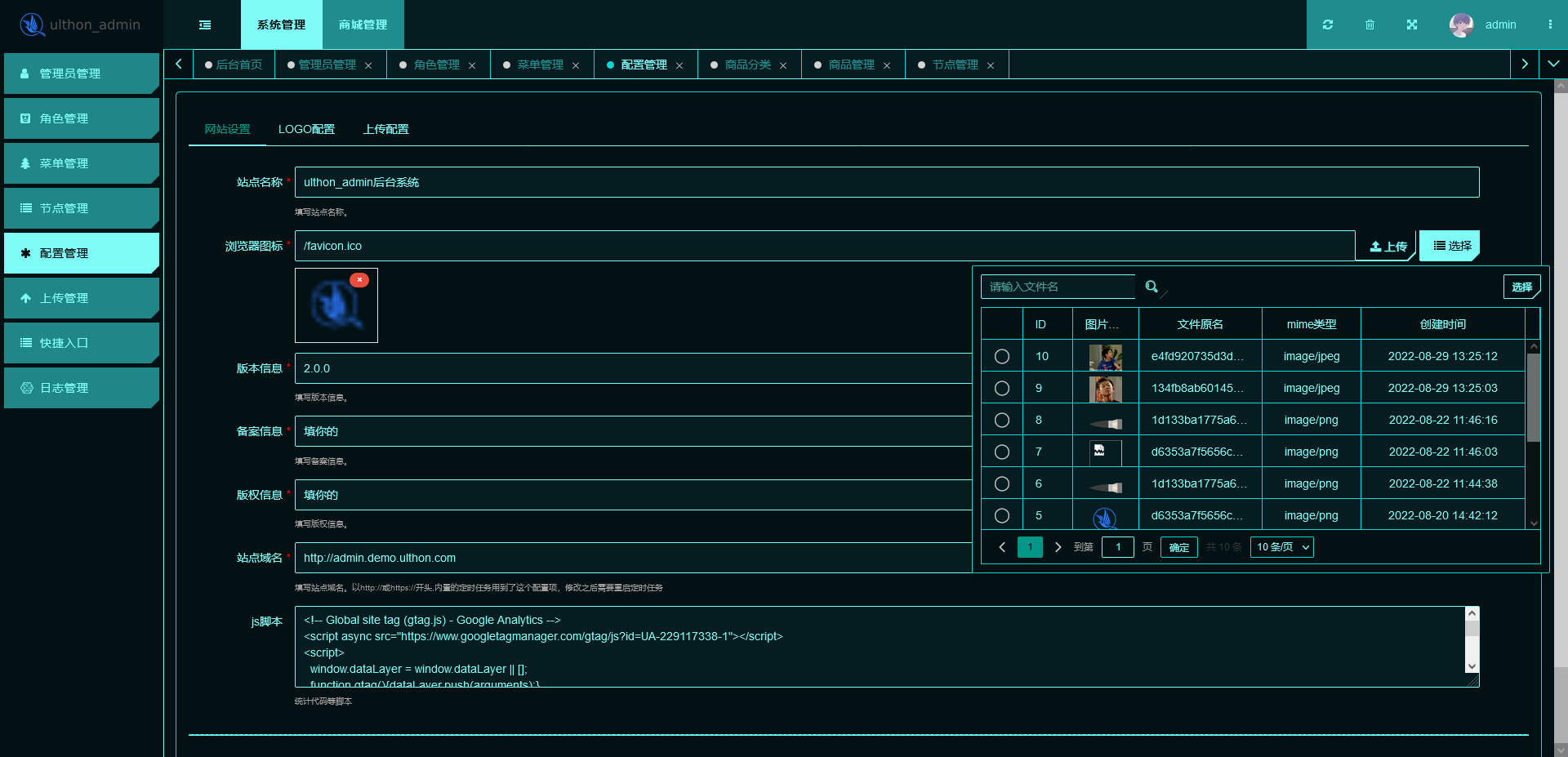Select radio button for file ID 10

(1002, 356)
